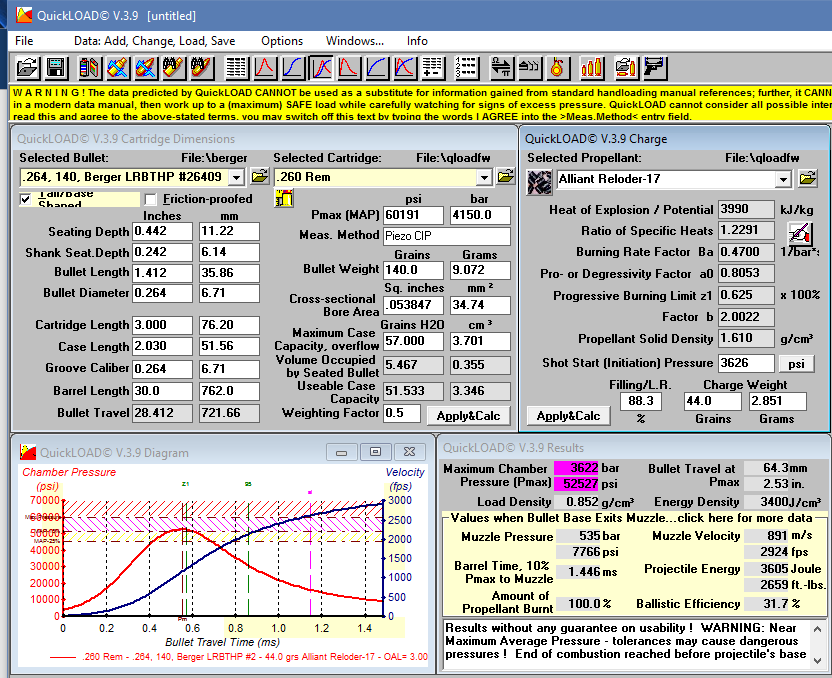Image resolution: width=832 pixels, height=678 pixels.
Task: Show the blue S-shaped velocity curve icon
Action: tap(293, 67)
